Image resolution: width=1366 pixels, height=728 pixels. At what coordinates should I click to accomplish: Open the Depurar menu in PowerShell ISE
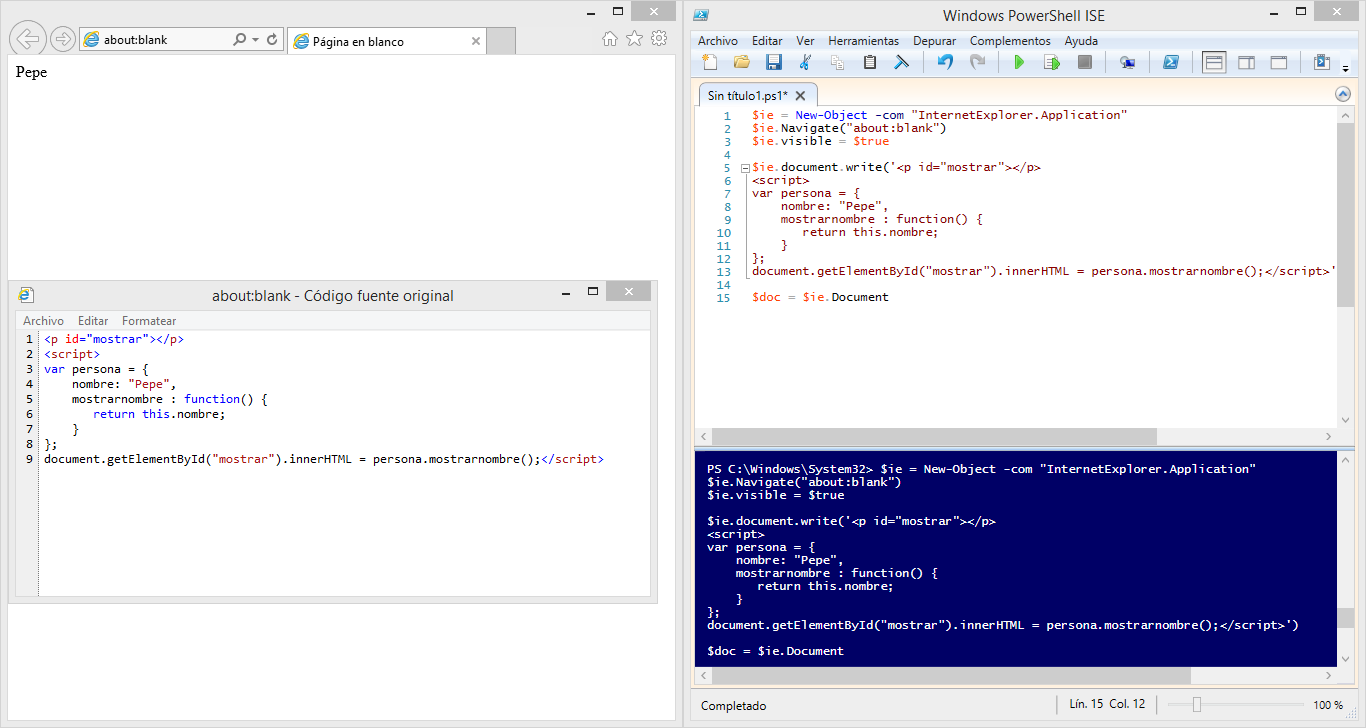(x=934, y=41)
